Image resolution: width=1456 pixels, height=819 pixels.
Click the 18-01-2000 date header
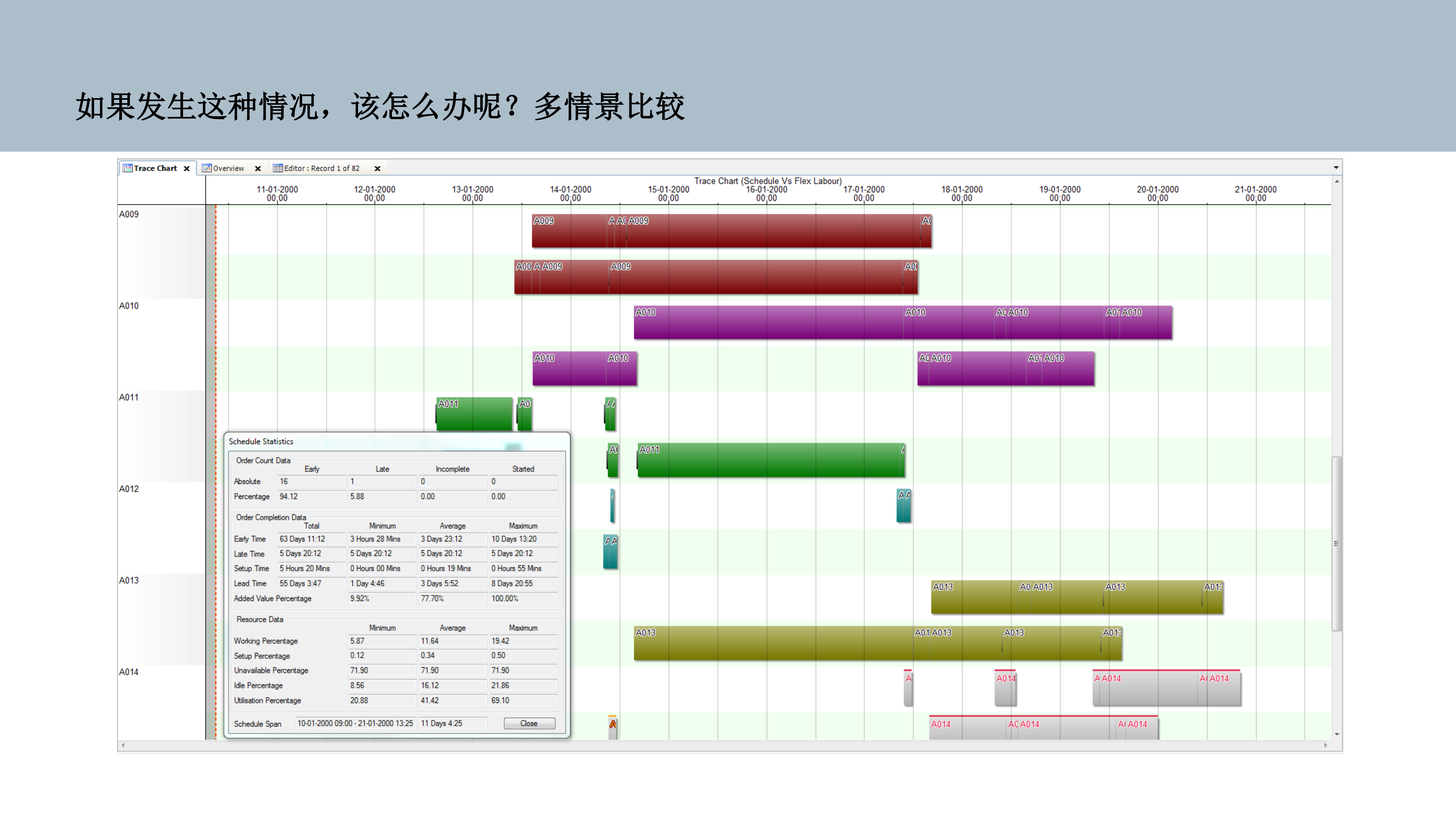click(961, 193)
